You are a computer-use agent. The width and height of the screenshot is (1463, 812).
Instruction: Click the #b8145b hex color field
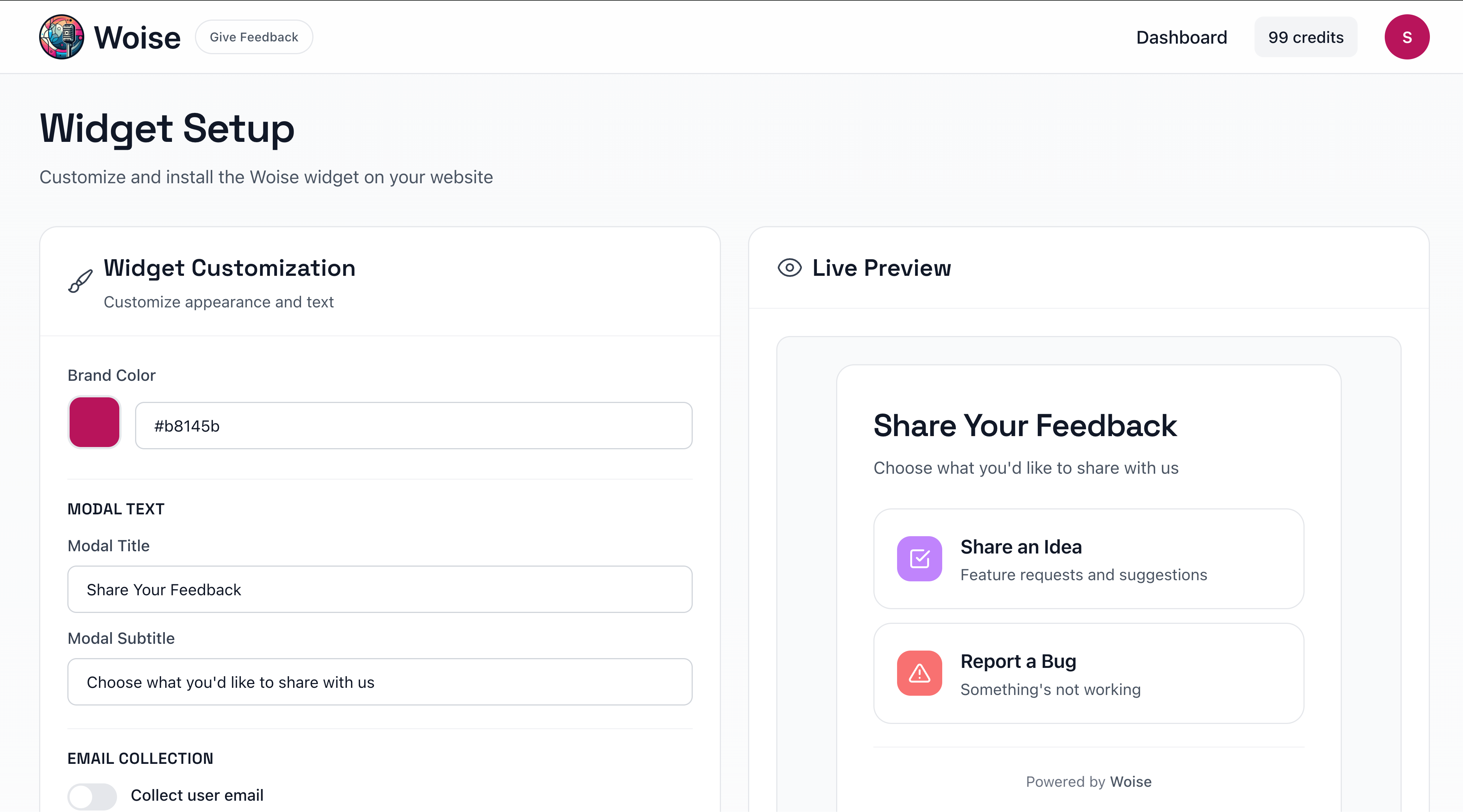click(x=414, y=425)
